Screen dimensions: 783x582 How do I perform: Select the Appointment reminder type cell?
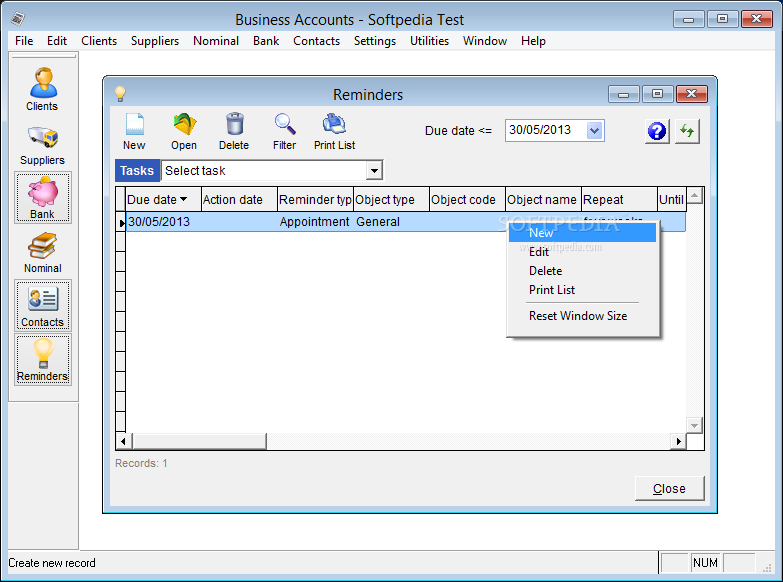click(x=315, y=222)
